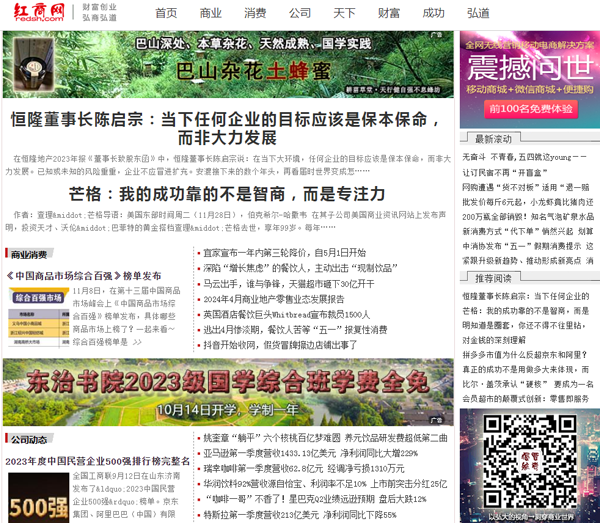This screenshot has width=600, height=523.
Task: Open 拼多多市值为什么反超京东和阿里 link
Action: pyautogui.click(x=525, y=355)
